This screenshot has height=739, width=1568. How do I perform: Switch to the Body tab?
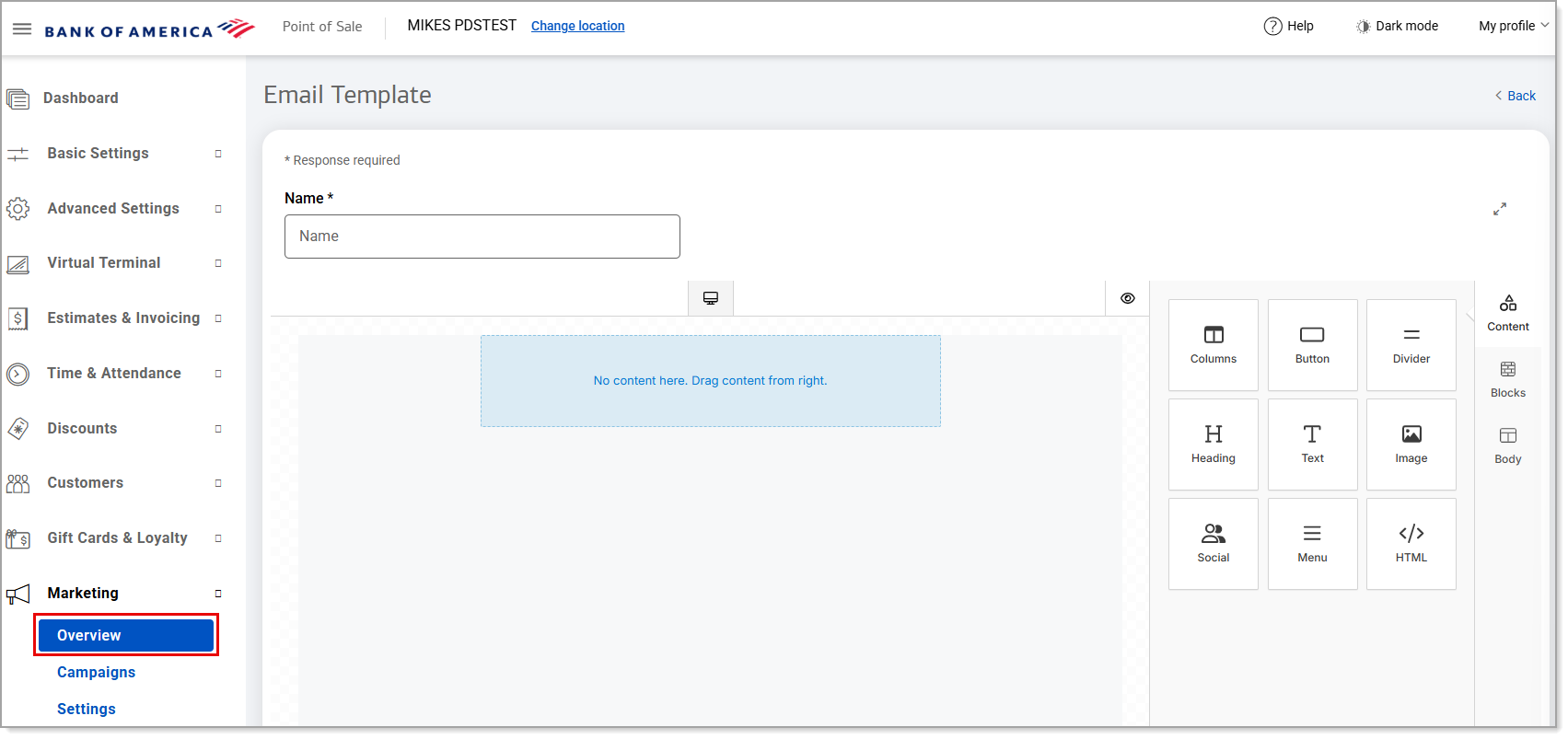tap(1508, 446)
